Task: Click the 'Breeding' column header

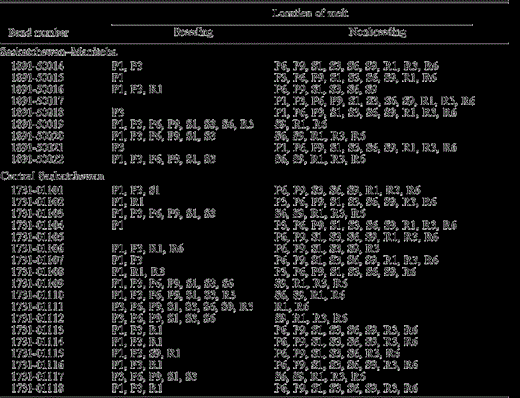Action: click(193, 32)
